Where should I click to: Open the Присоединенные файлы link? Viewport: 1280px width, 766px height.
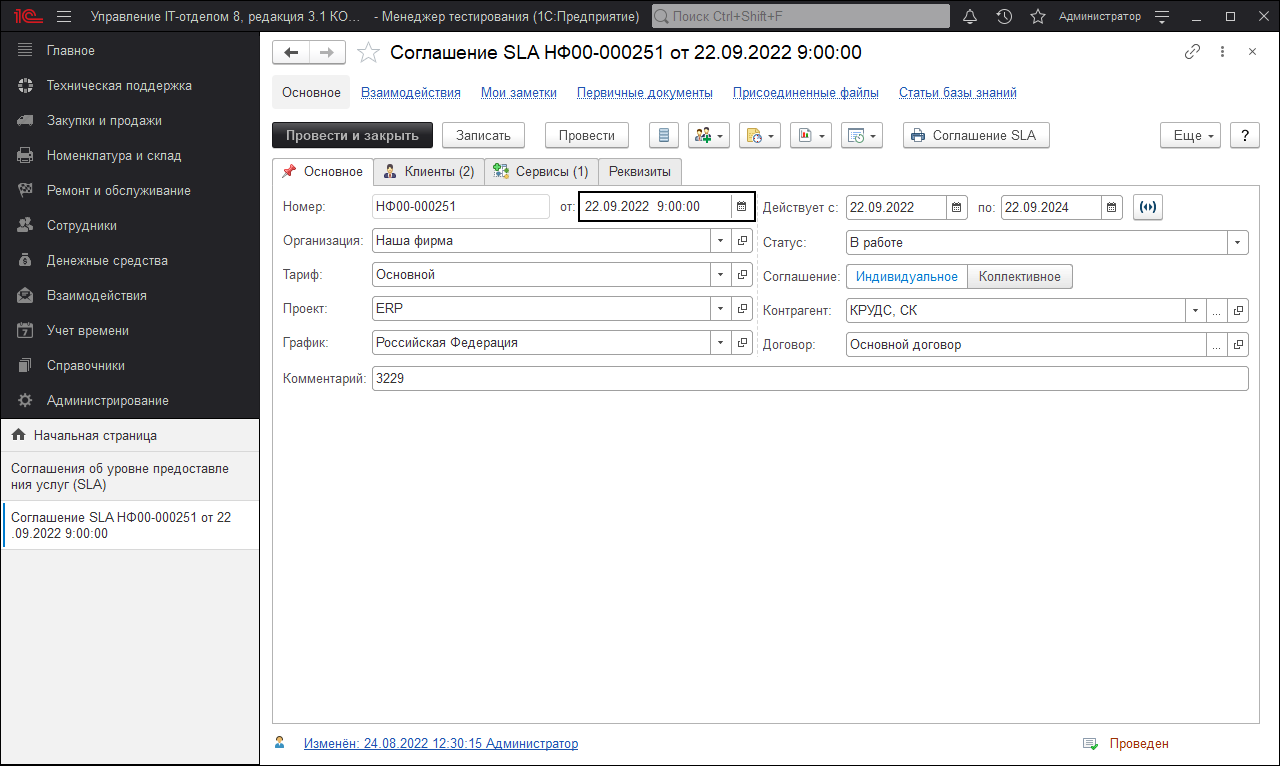coord(805,93)
